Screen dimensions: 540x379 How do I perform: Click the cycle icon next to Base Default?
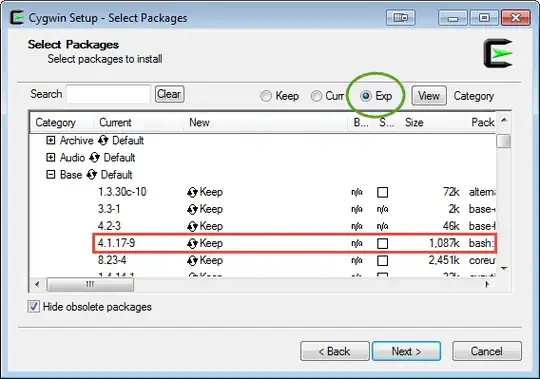(x=92, y=175)
